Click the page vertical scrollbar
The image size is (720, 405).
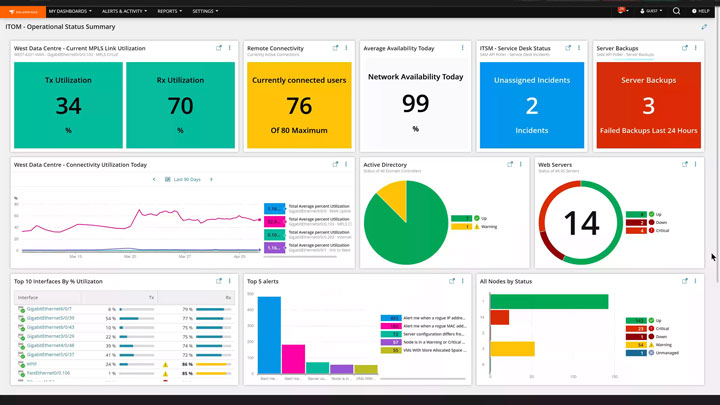click(717, 152)
